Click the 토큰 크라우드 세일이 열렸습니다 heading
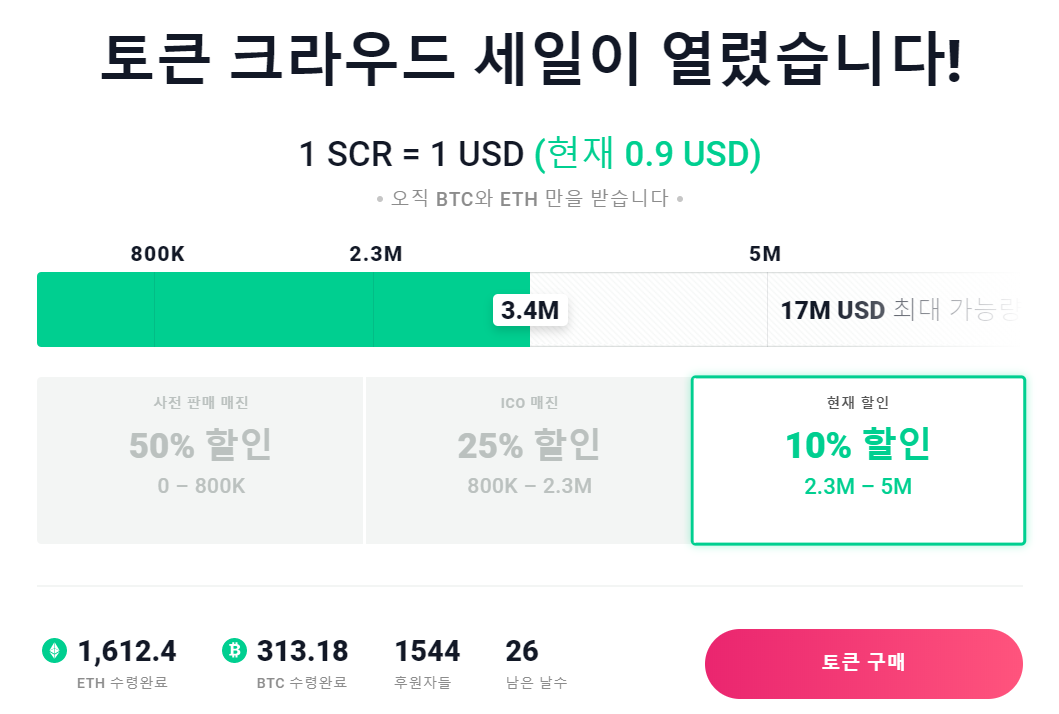The width and height of the screenshot is (1059, 714). (x=530, y=60)
